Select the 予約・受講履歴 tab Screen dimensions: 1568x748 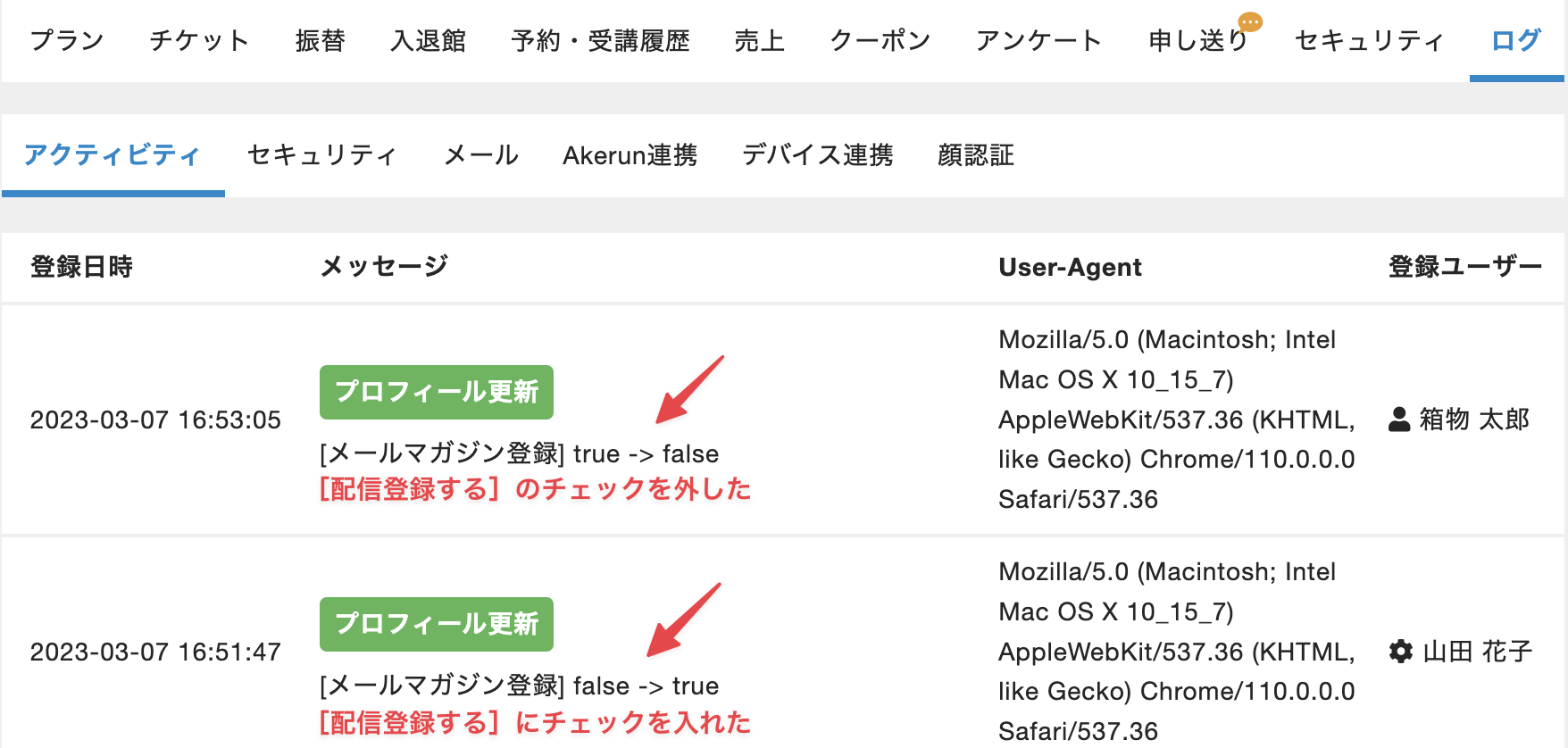(600, 41)
